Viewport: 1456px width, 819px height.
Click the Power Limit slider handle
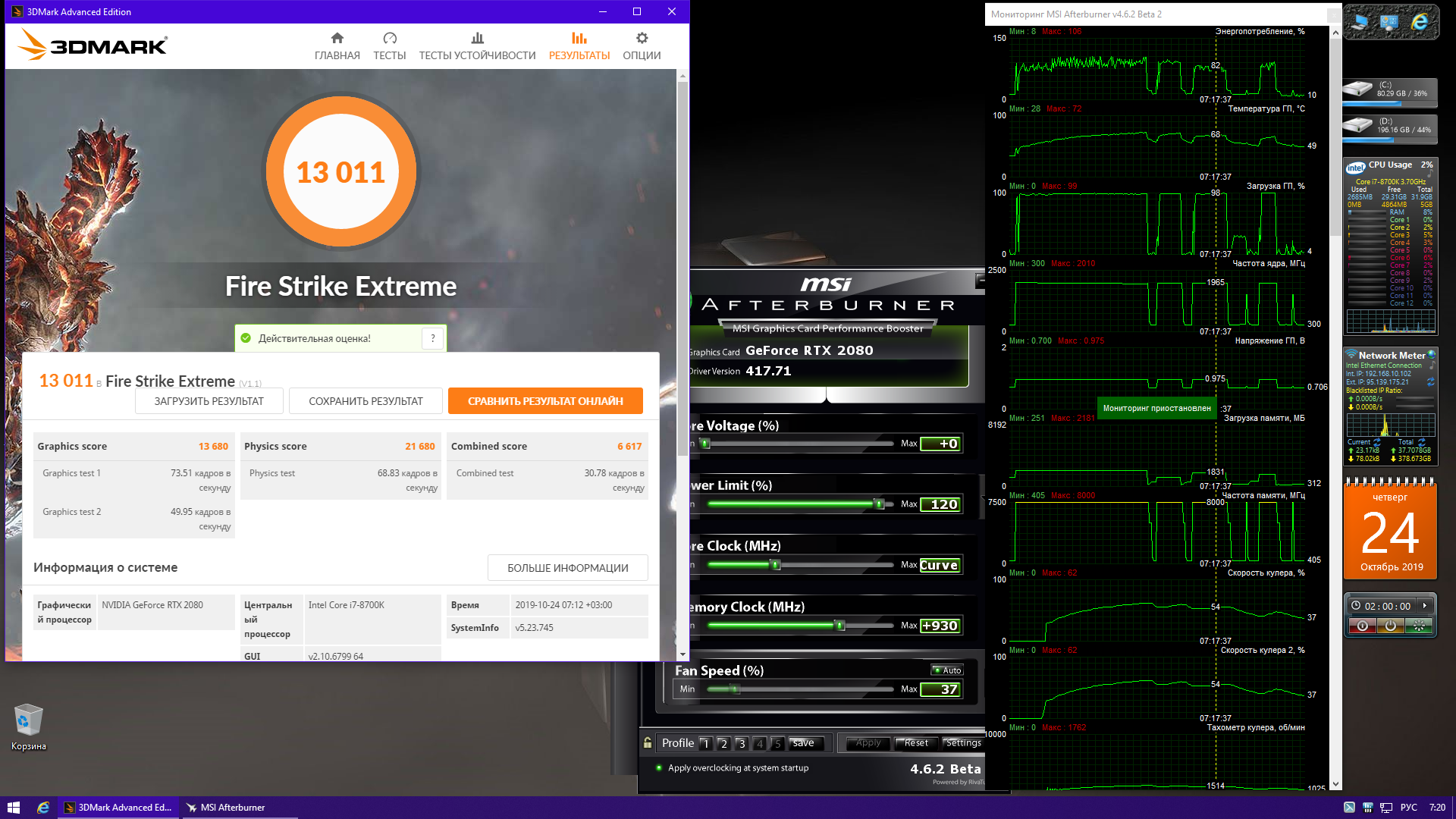(879, 504)
